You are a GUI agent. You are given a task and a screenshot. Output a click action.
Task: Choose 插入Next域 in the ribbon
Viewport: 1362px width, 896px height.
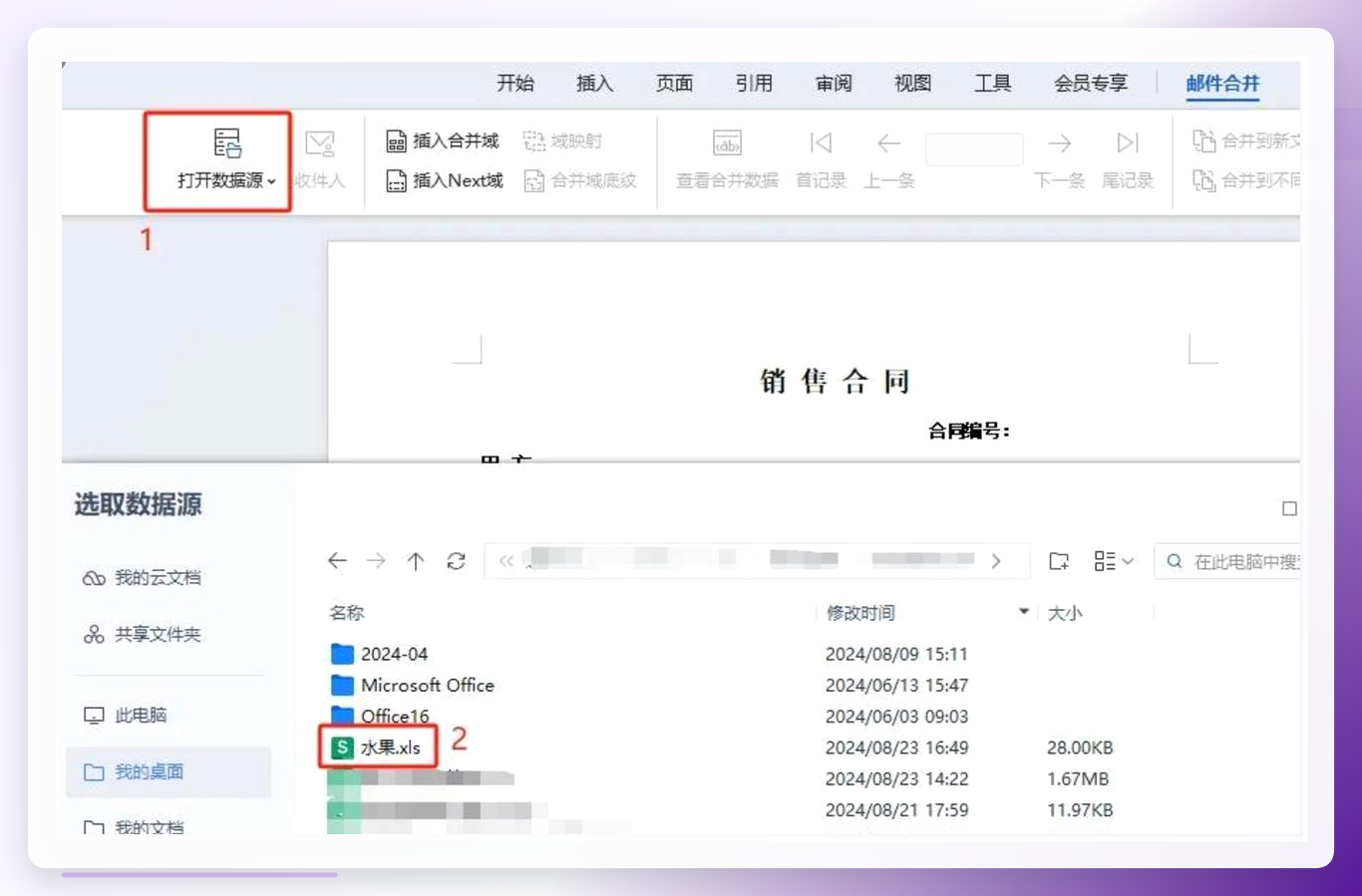444,180
